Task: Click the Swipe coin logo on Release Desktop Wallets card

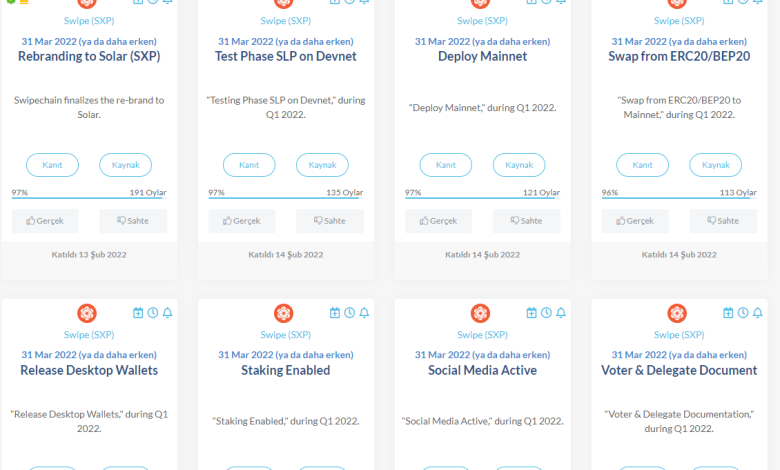Action: 88,313
